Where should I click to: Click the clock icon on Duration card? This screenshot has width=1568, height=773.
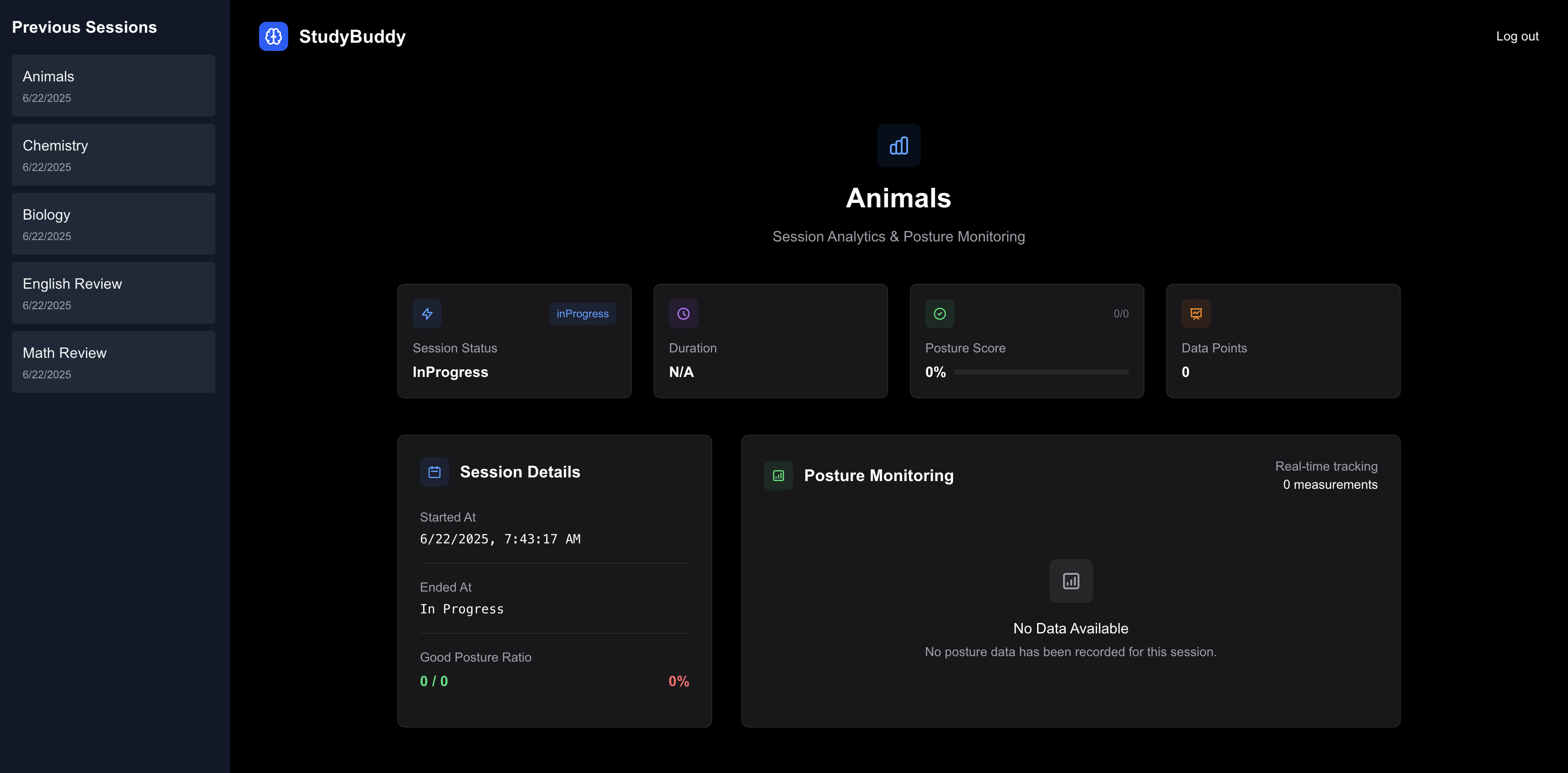coord(683,314)
